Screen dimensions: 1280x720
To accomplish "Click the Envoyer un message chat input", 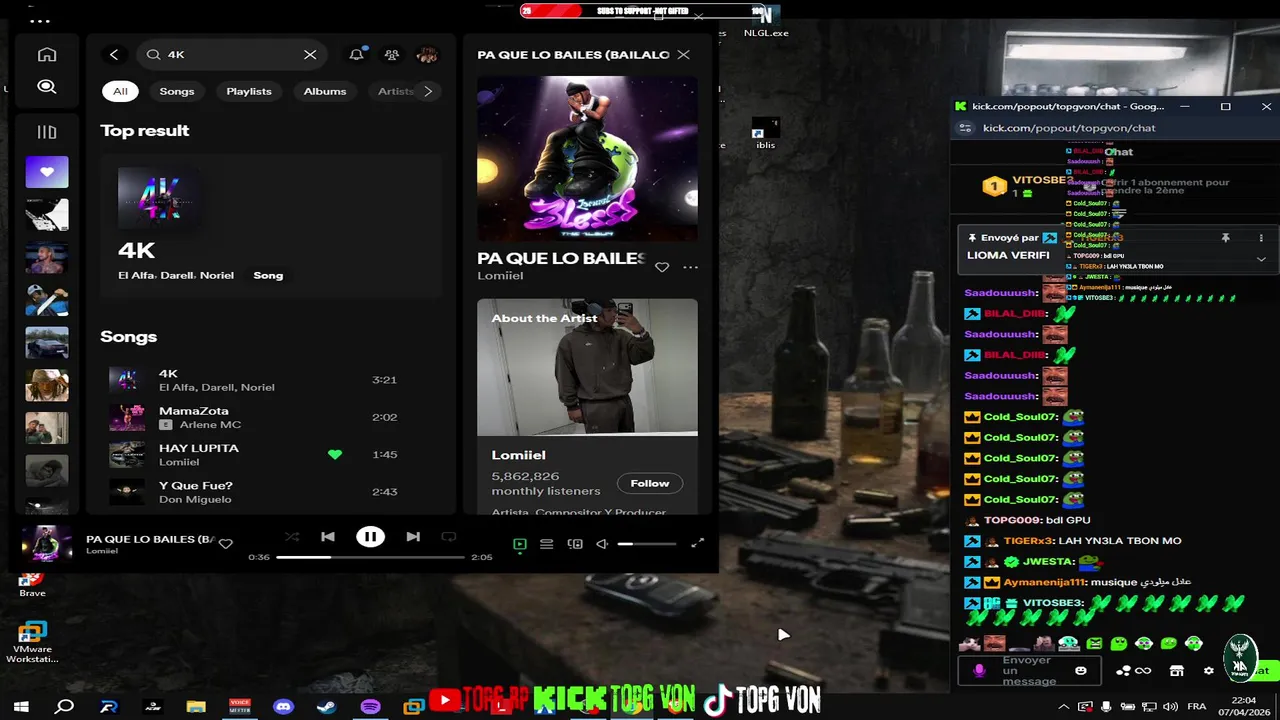I will (1030, 671).
